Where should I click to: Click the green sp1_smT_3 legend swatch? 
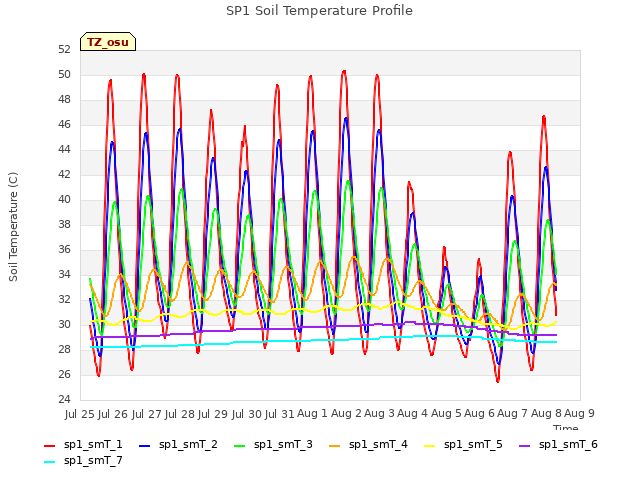coord(240,446)
